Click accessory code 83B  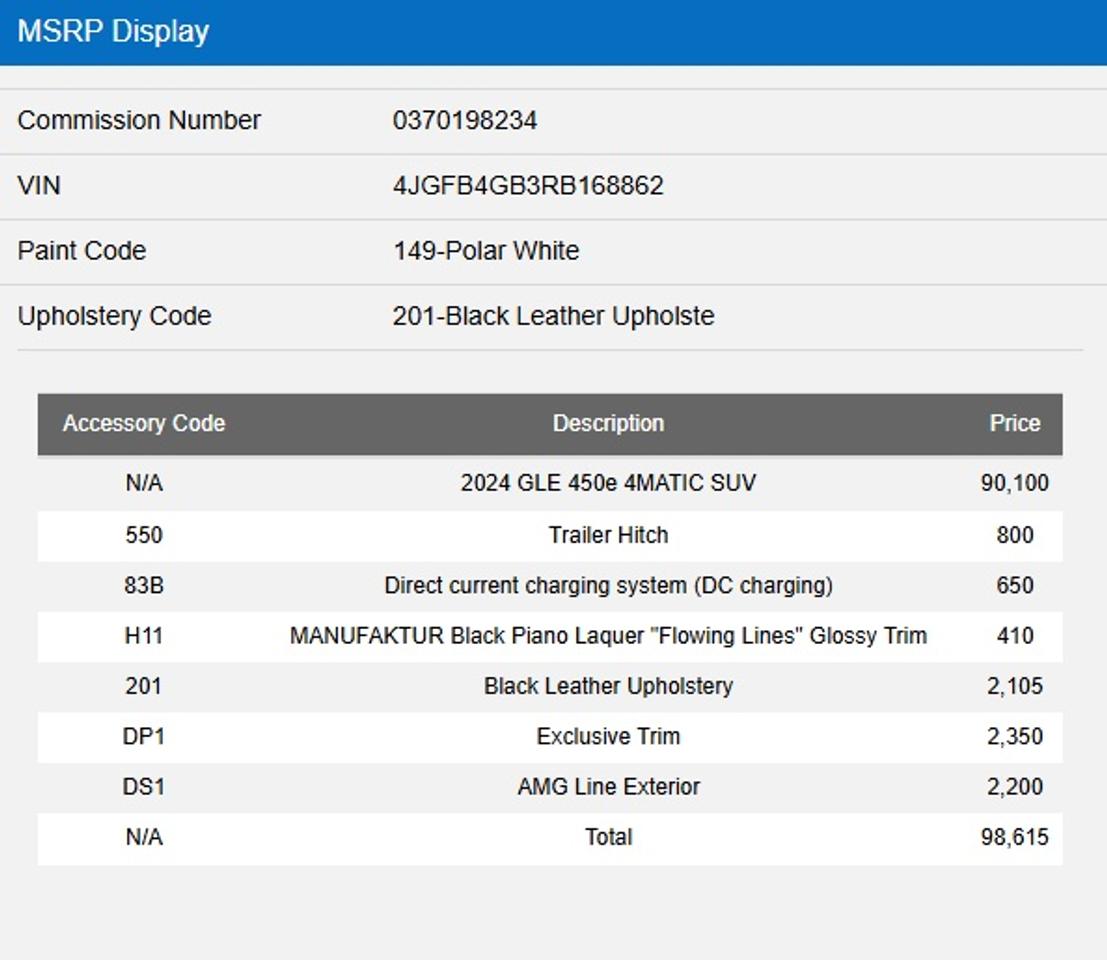pyautogui.click(x=143, y=586)
